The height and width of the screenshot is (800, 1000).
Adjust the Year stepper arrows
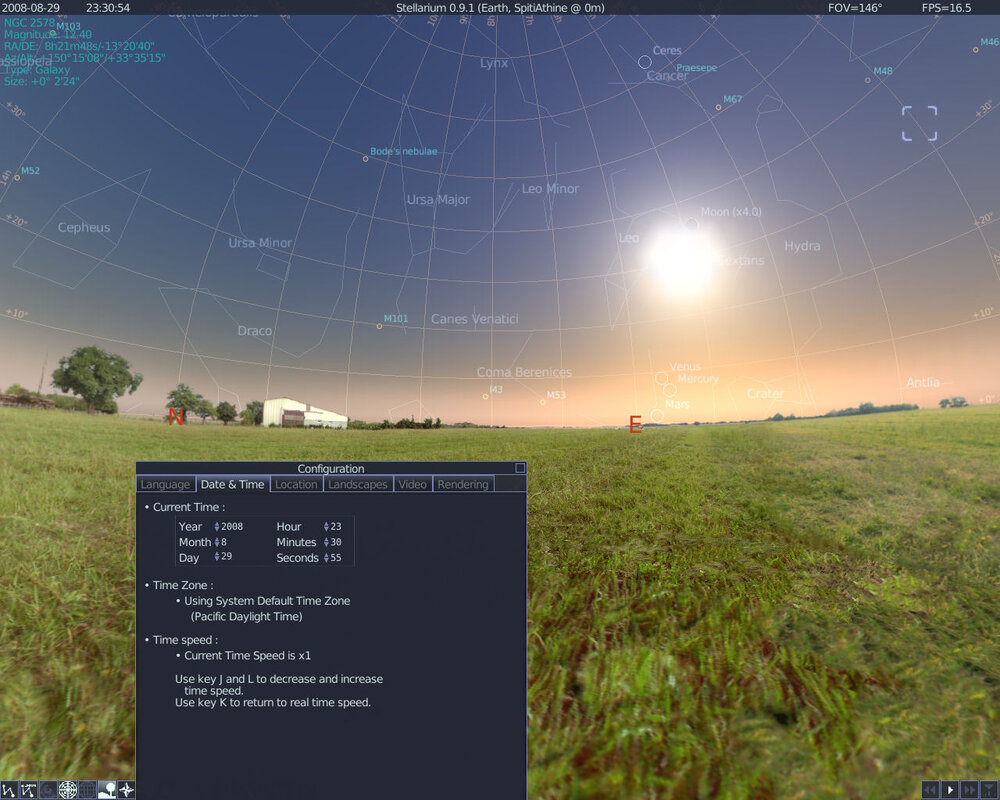[x=217, y=526]
